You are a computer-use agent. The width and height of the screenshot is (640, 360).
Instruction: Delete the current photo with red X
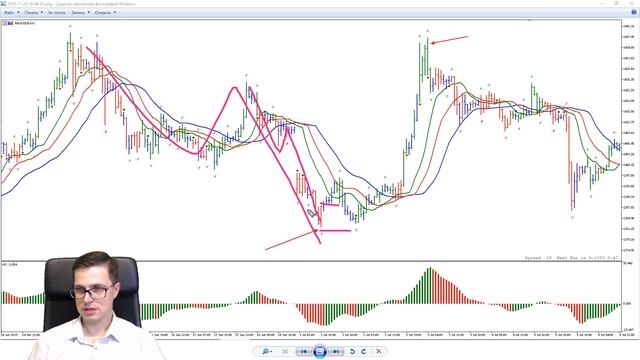(378, 351)
